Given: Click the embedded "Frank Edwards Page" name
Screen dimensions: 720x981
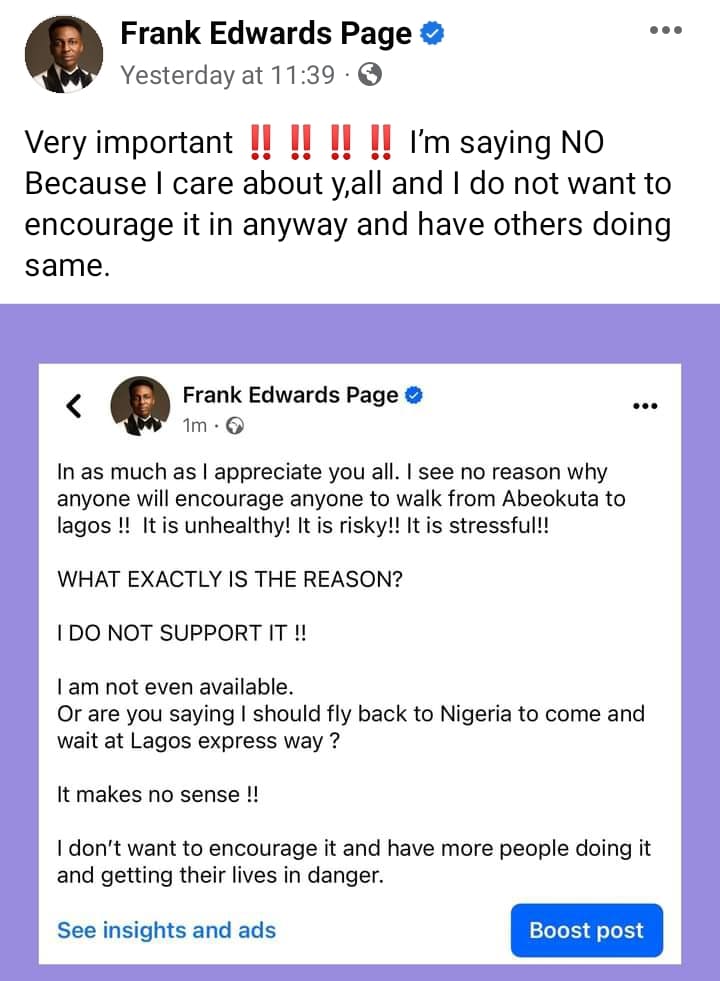Looking at the screenshot, I should [x=290, y=395].
